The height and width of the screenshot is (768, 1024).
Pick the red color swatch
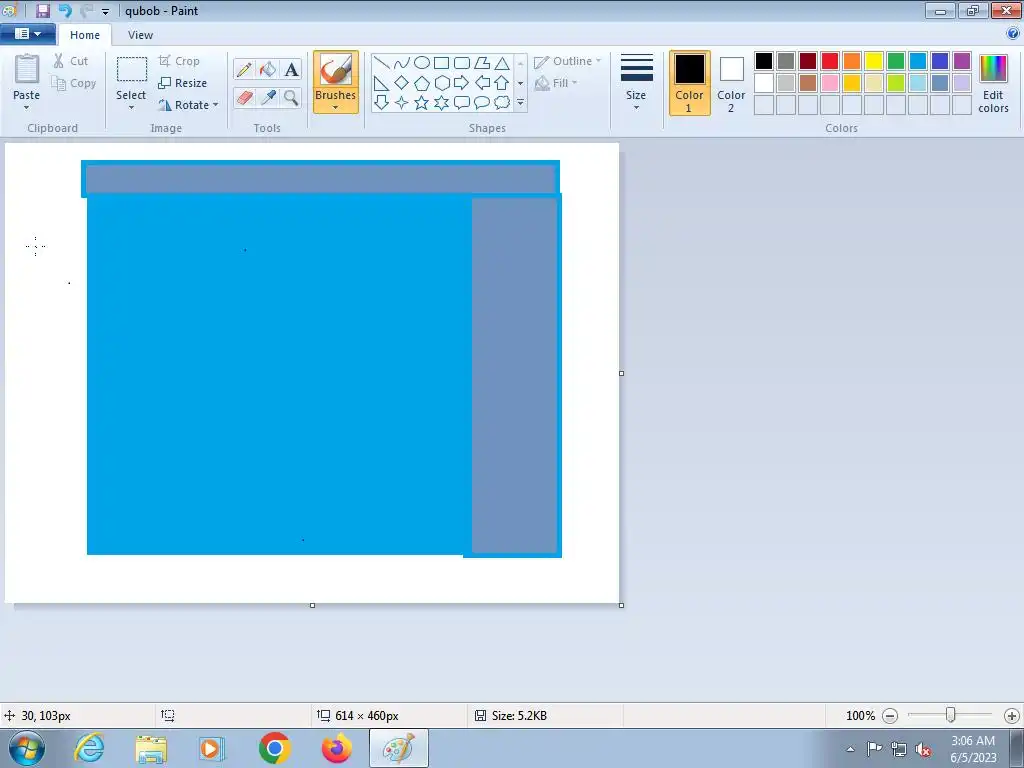(829, 61)
